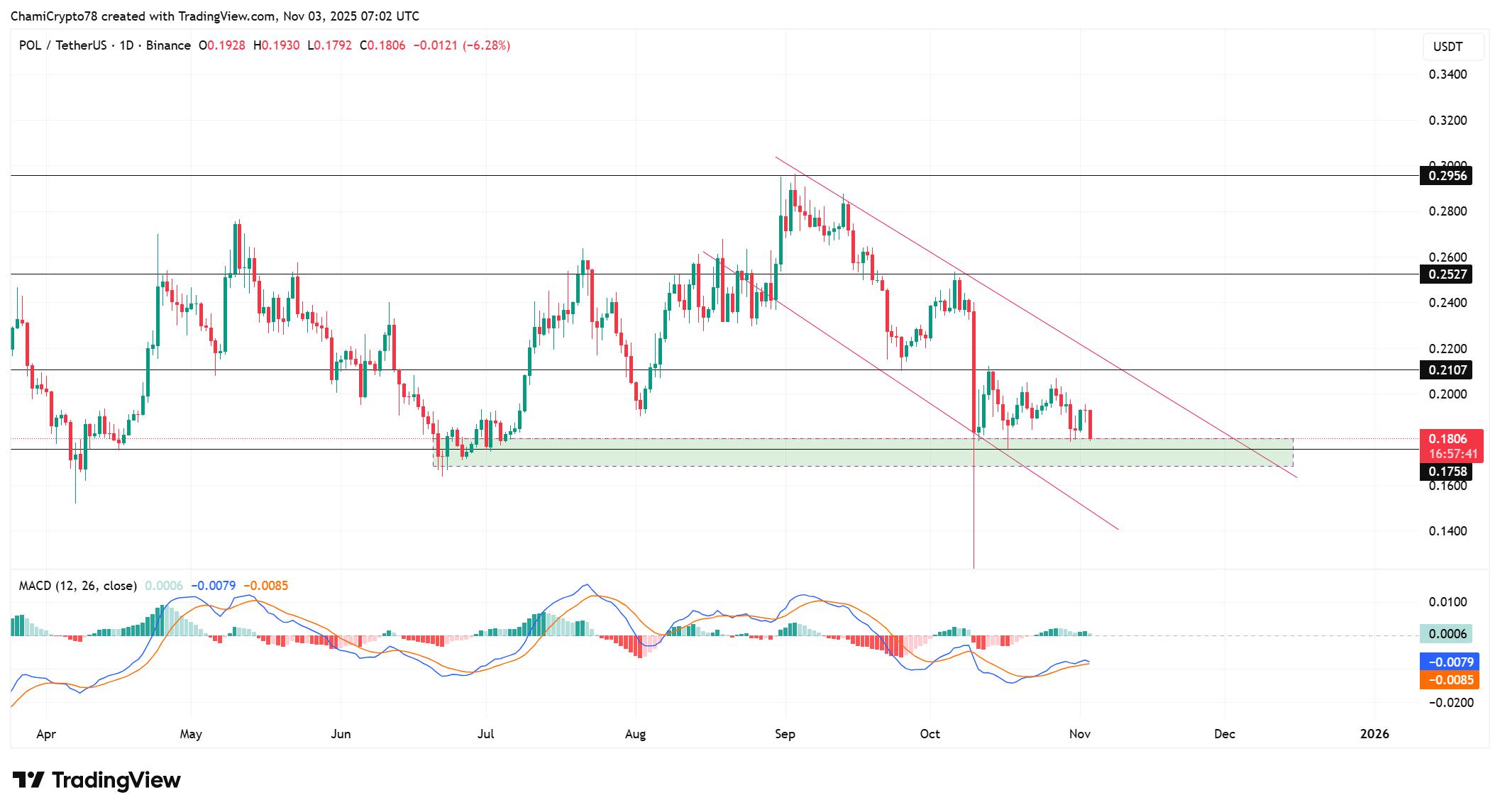Select the MACD (12, 26, close) legend
1500x812 pixels.
pos(77,586)
